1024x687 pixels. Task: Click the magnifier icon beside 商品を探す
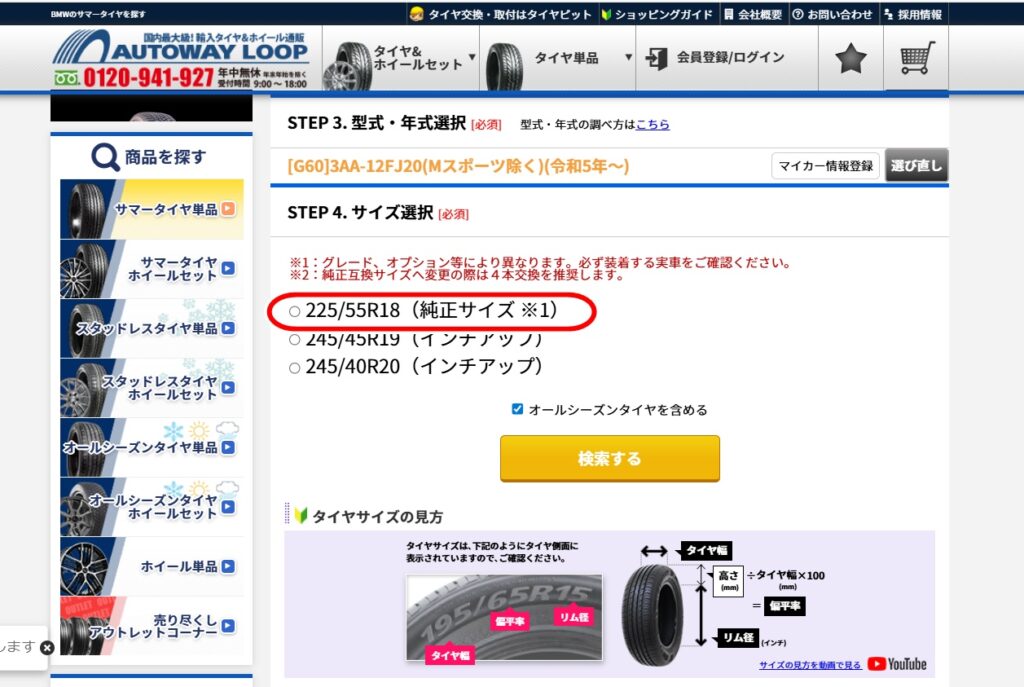pos(104,157)
